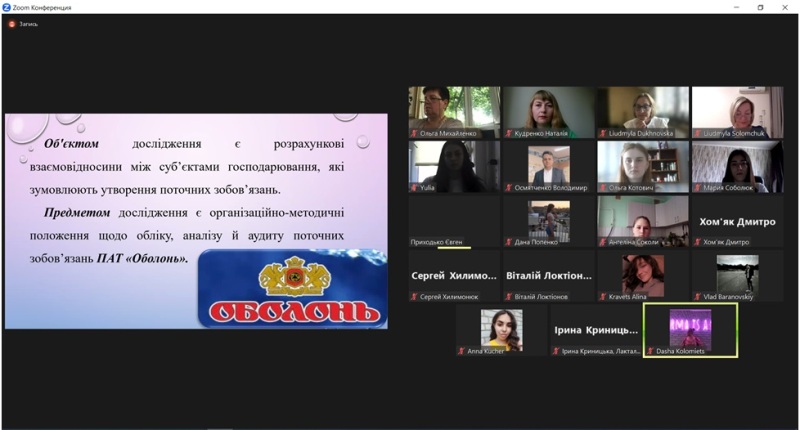Select Дана Попенко's participant tile

tap(549, 221)
